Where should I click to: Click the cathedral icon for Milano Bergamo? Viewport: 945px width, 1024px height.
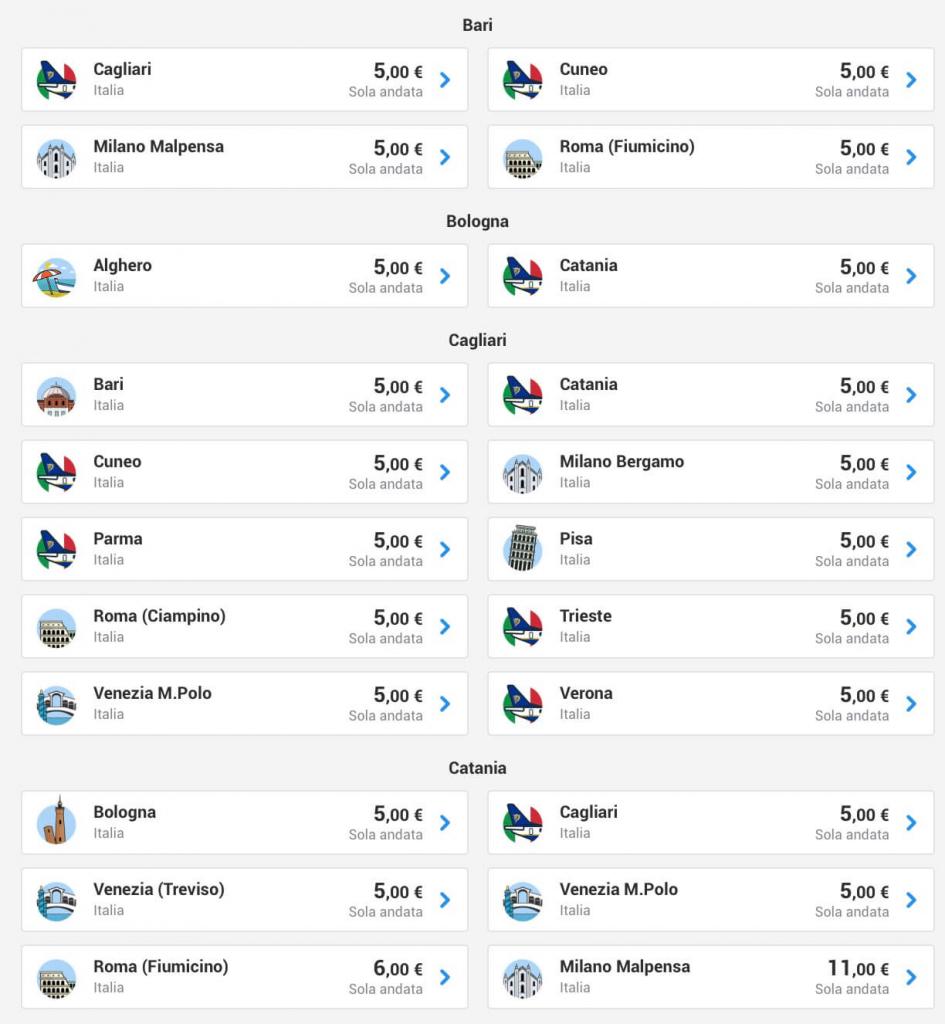[x=522, y=472]
